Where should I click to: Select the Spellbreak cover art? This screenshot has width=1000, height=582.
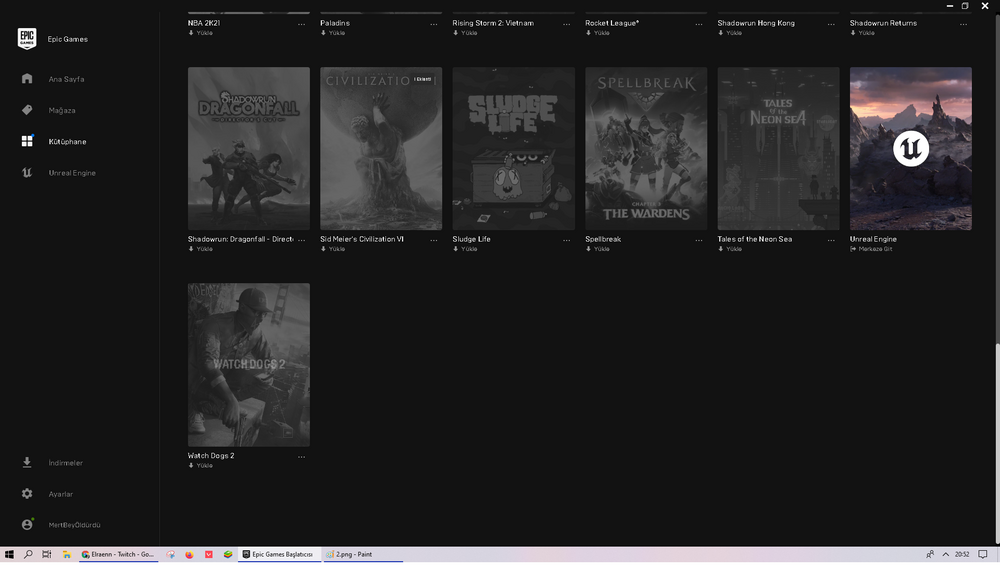[646, 149]
